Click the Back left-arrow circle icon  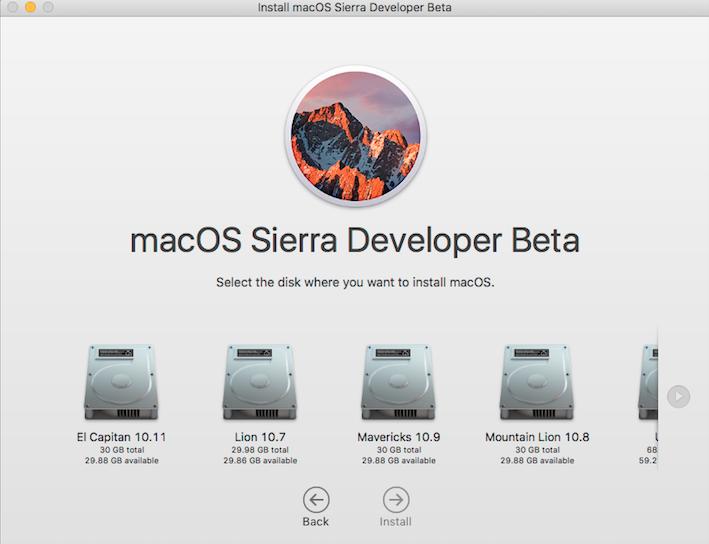[316, 500]
